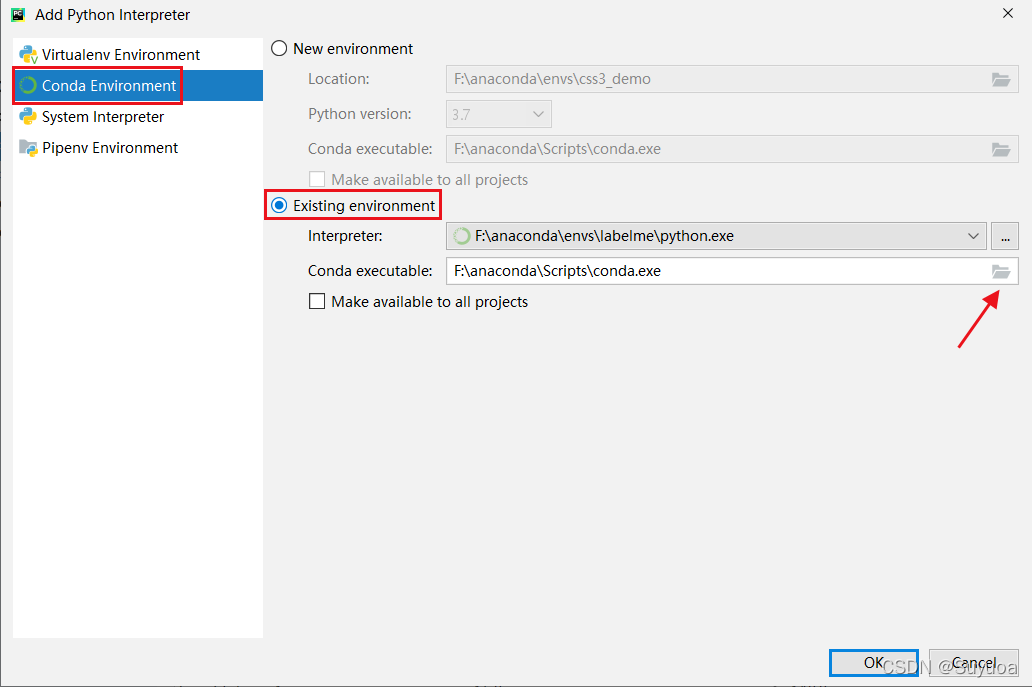Select the Existing environment radio button

[279, 206]
